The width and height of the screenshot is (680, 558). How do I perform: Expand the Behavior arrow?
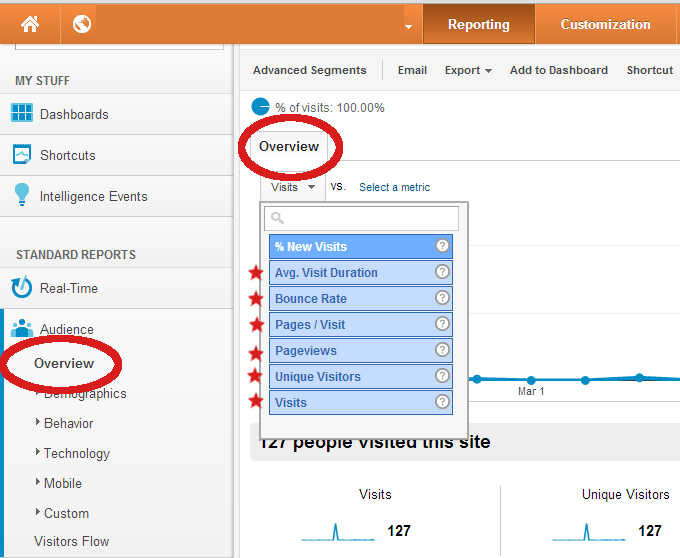coord(38,422)
